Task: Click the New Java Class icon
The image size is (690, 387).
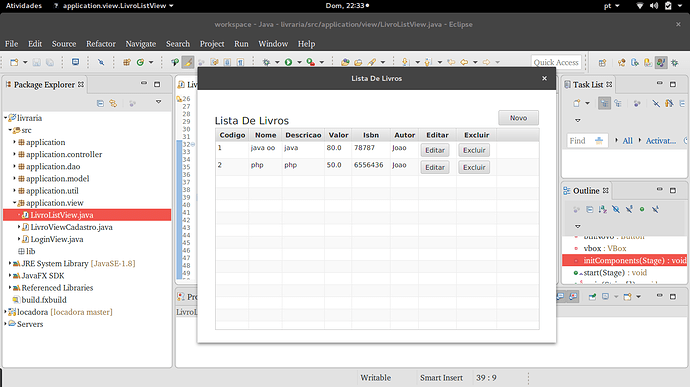Action: point(140,63)
